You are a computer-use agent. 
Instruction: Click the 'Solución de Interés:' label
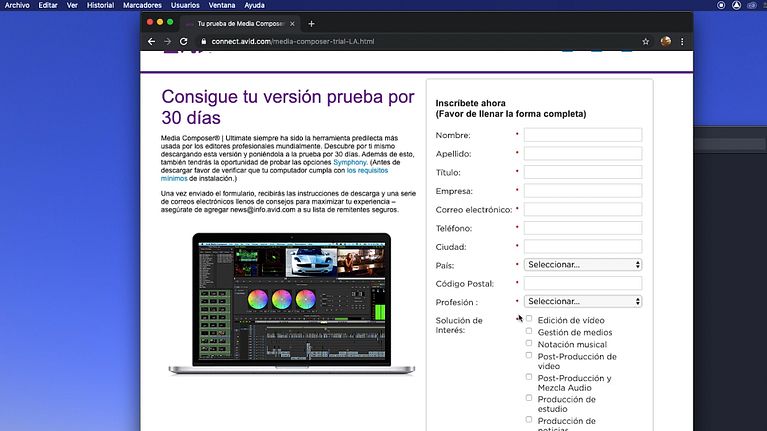click(459, 325)
